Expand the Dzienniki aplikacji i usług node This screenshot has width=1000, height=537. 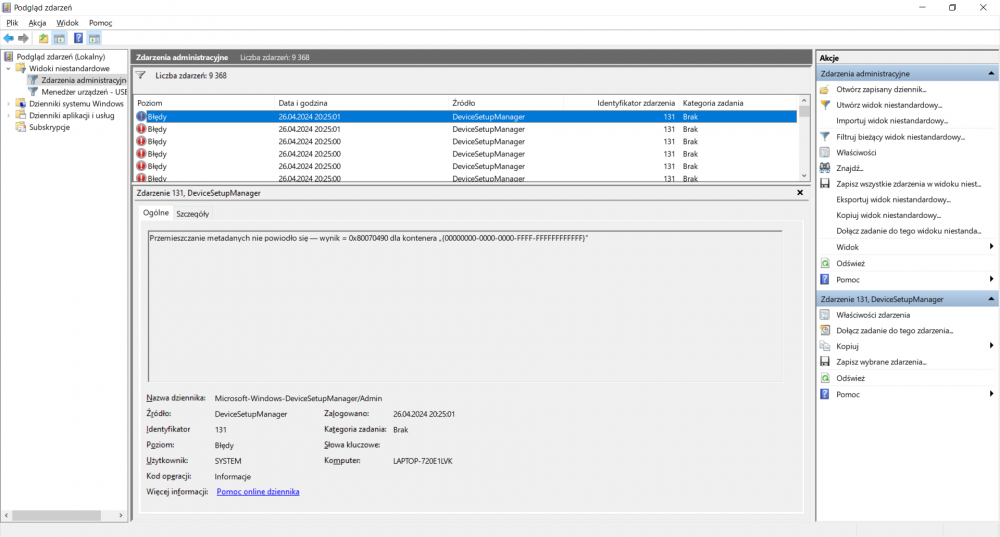8,115
